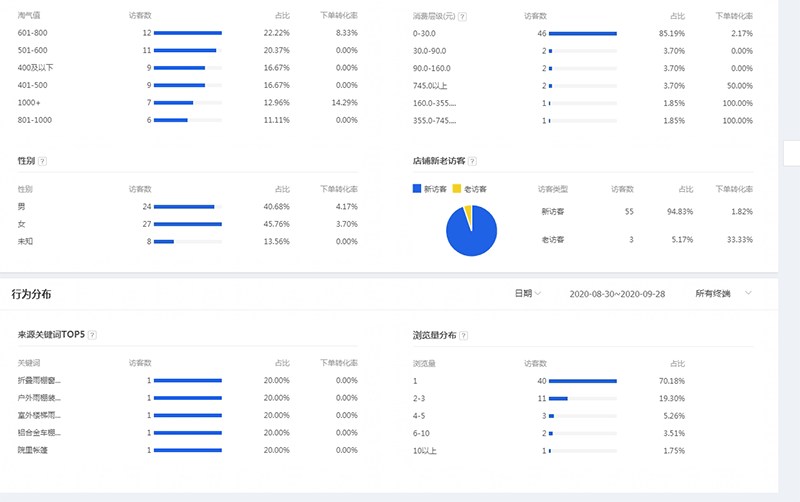
Task: Select the 室外楼梯雨 keyword row
Action: coord(40,415)
